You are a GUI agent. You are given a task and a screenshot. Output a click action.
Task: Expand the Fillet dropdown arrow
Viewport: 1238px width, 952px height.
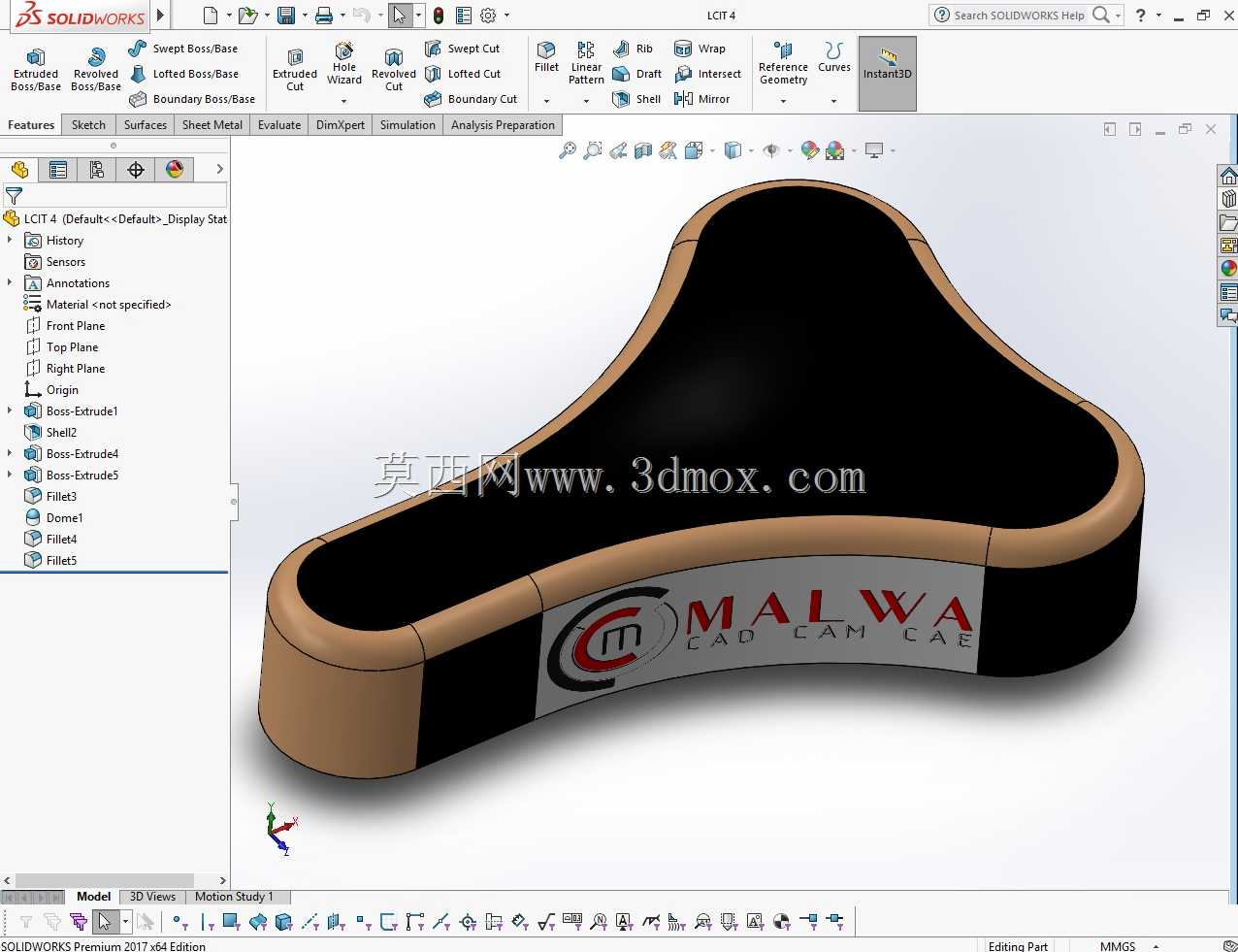point(546,101)
